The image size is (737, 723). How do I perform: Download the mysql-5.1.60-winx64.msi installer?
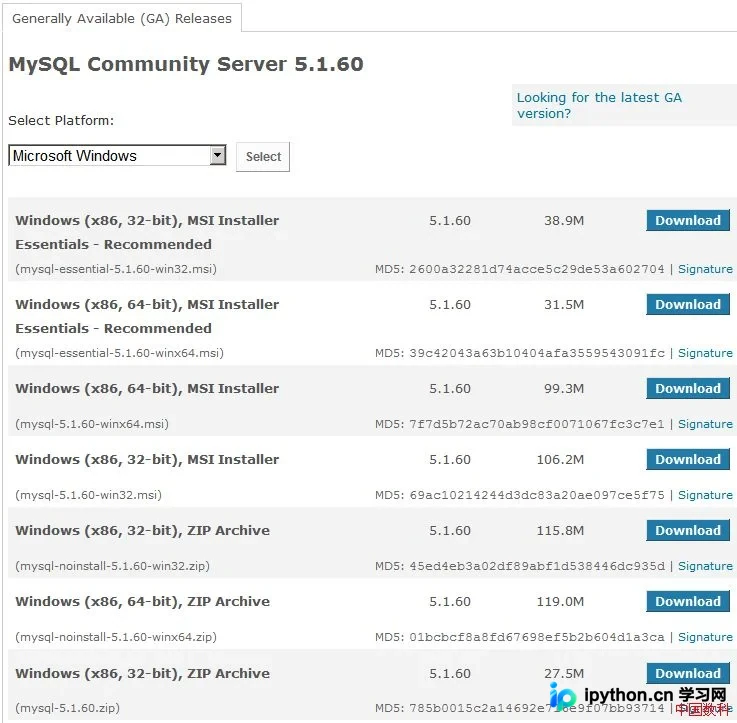pos(688,389)
